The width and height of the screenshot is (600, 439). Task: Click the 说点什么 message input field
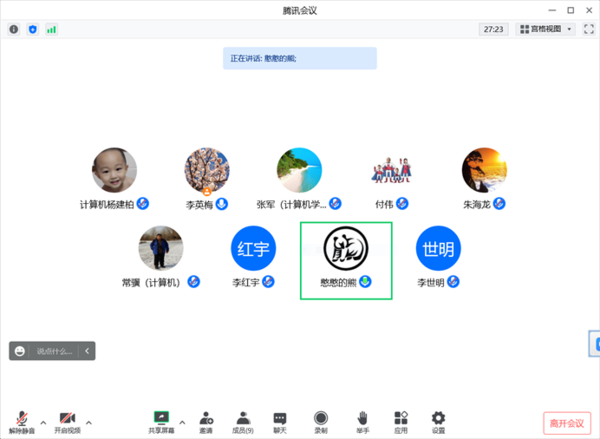54,351
